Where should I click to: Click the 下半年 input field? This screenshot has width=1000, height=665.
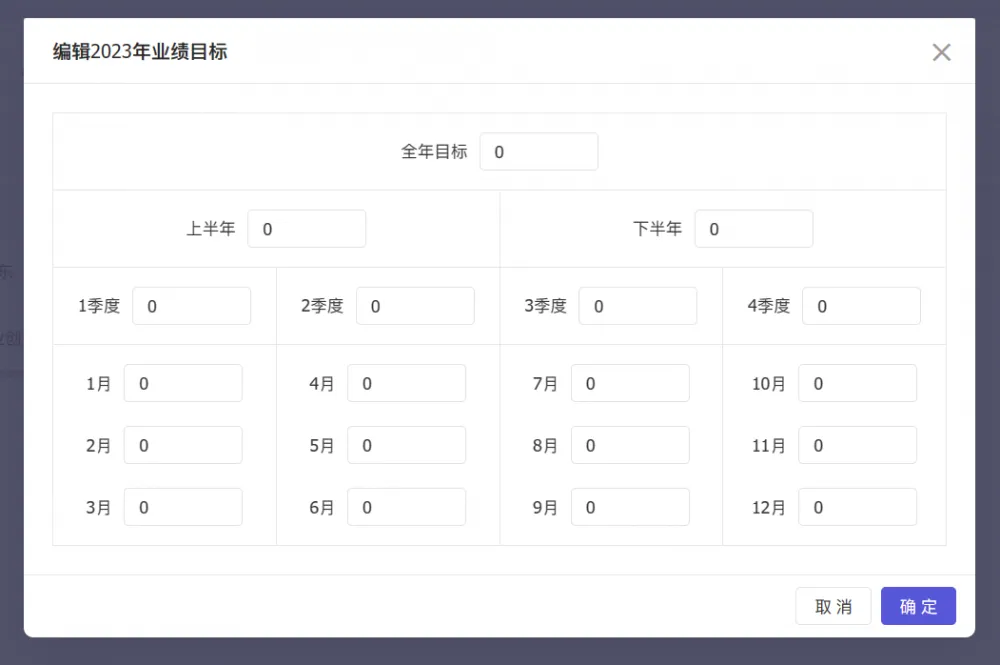(x=754, y=229)
